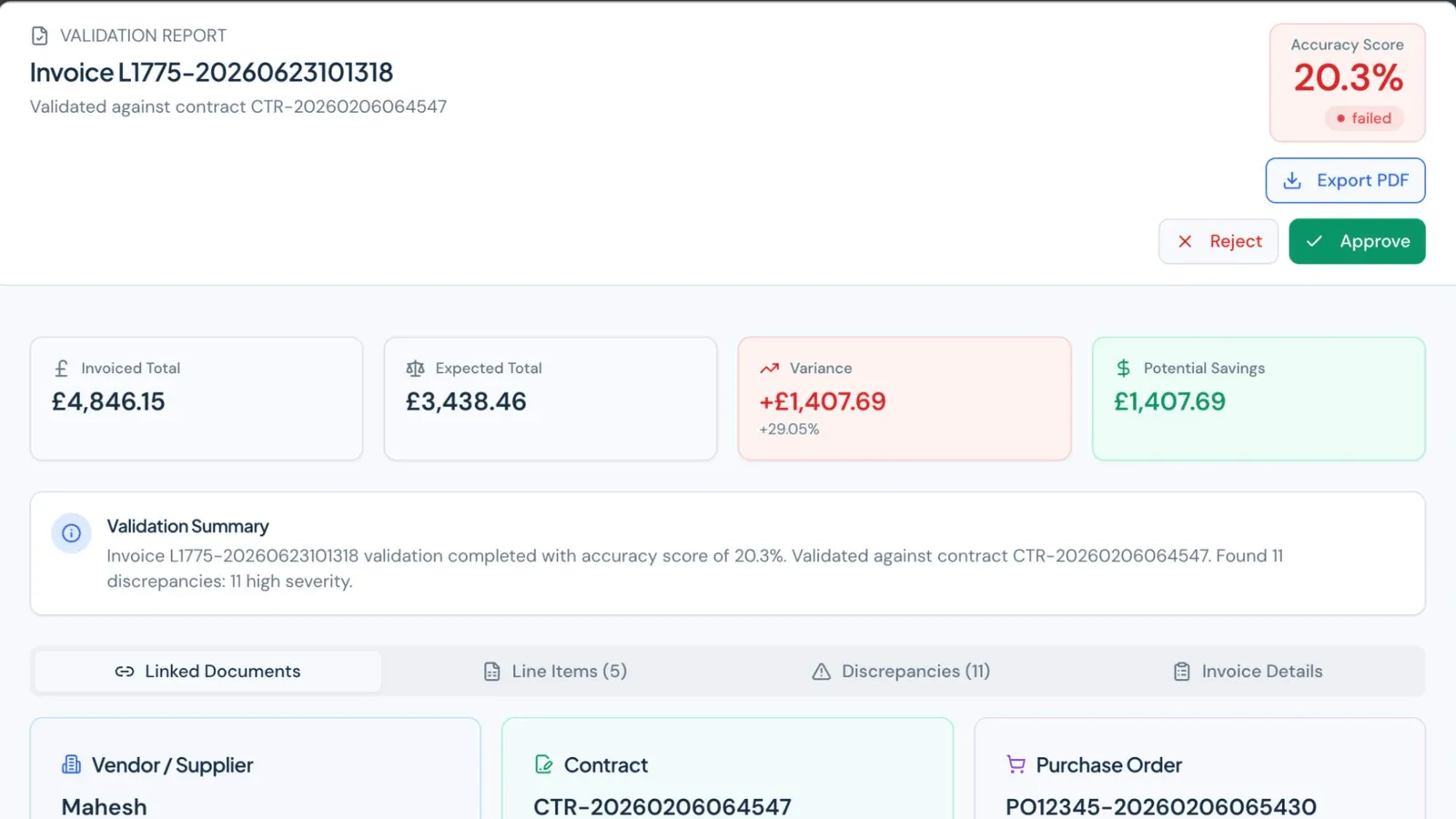Open the Invoice Details tab
The height and width of the screenshot is (819, 1456).
click(1248, 672)
